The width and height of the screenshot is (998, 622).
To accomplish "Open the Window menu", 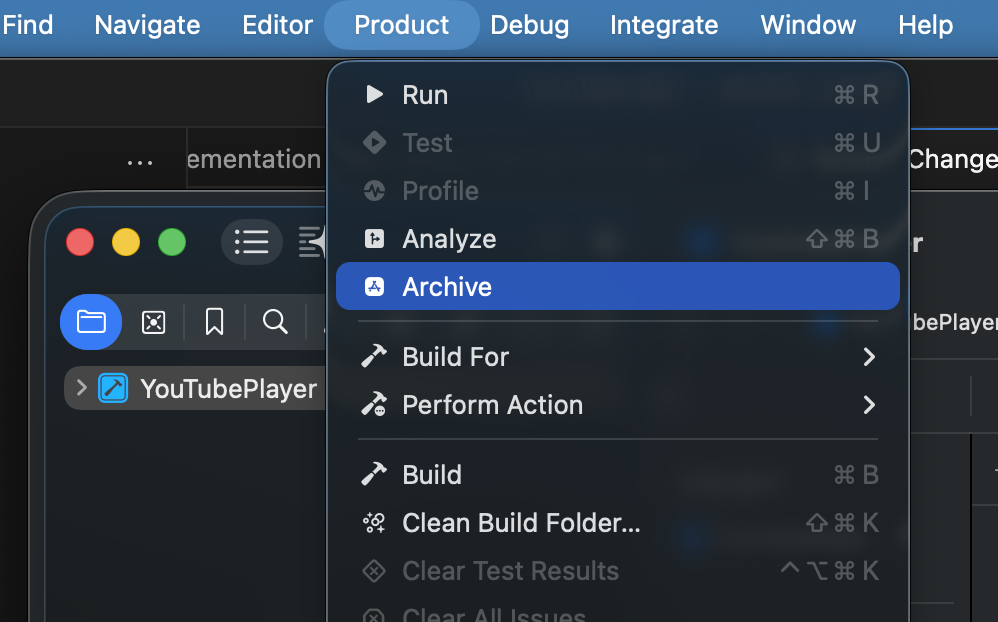I will [x=808, y=25].
